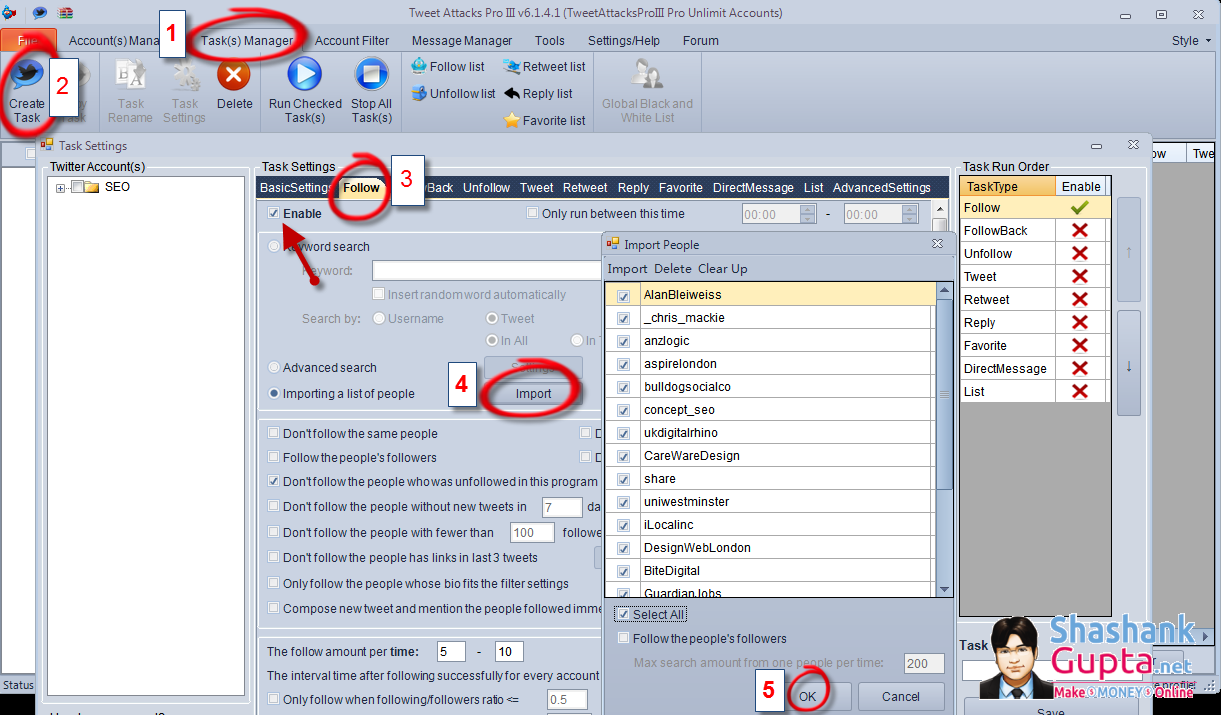Open the Settings/Help ribbon tab
The height and width of the screenshot is (715, 1221).
(624, 41)
